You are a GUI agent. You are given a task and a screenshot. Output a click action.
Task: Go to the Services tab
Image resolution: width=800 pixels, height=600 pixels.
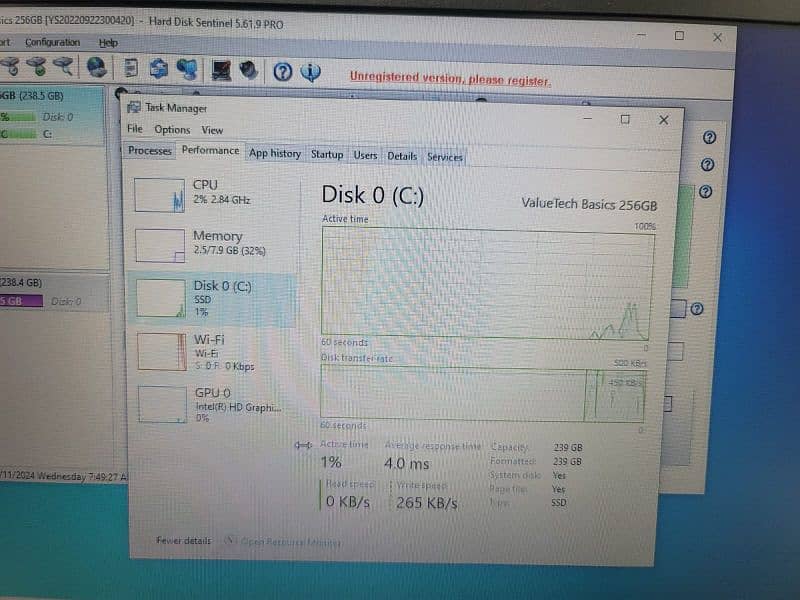tap(445, 157)
